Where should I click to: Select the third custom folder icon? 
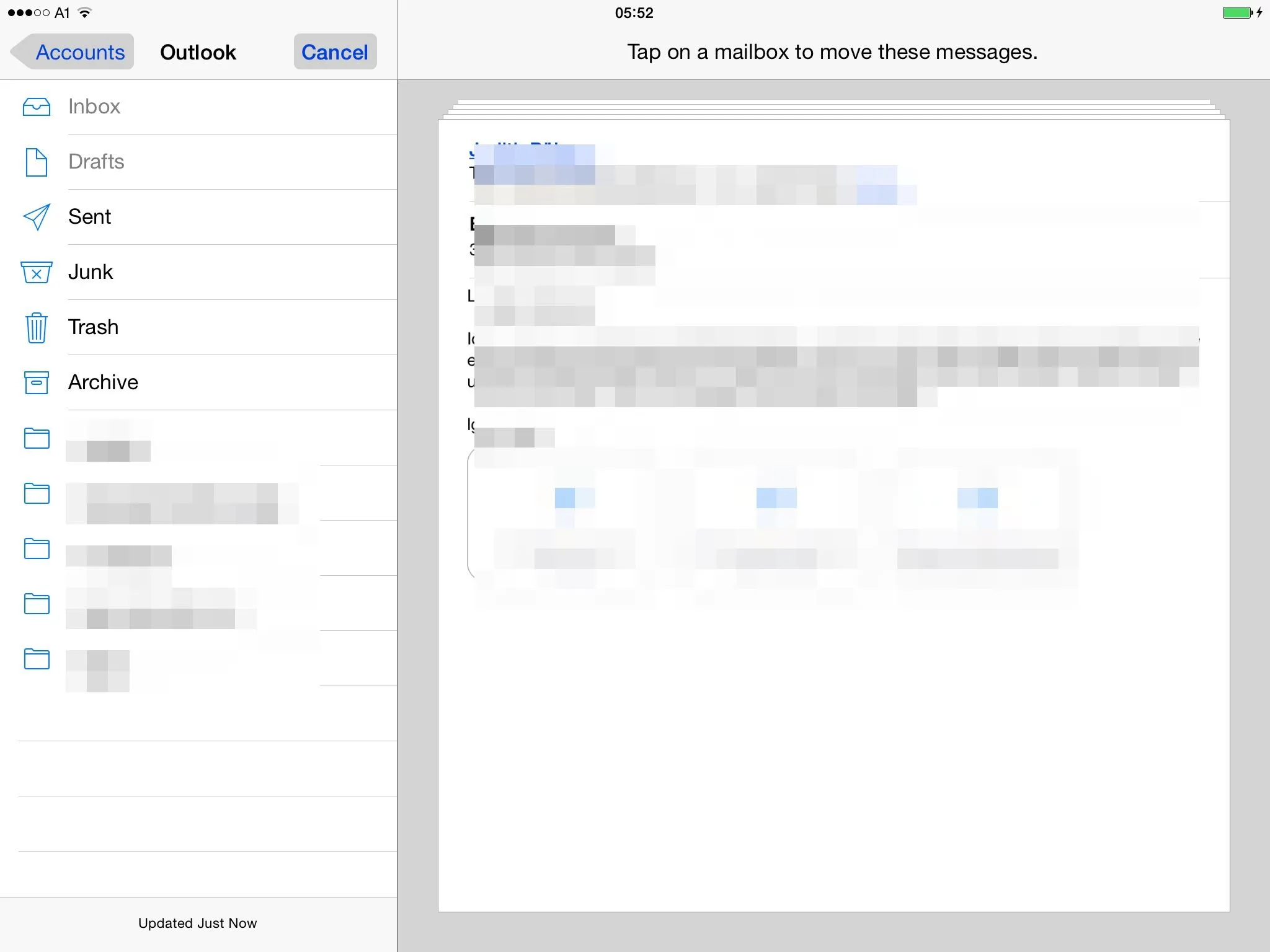coord(37,548)
